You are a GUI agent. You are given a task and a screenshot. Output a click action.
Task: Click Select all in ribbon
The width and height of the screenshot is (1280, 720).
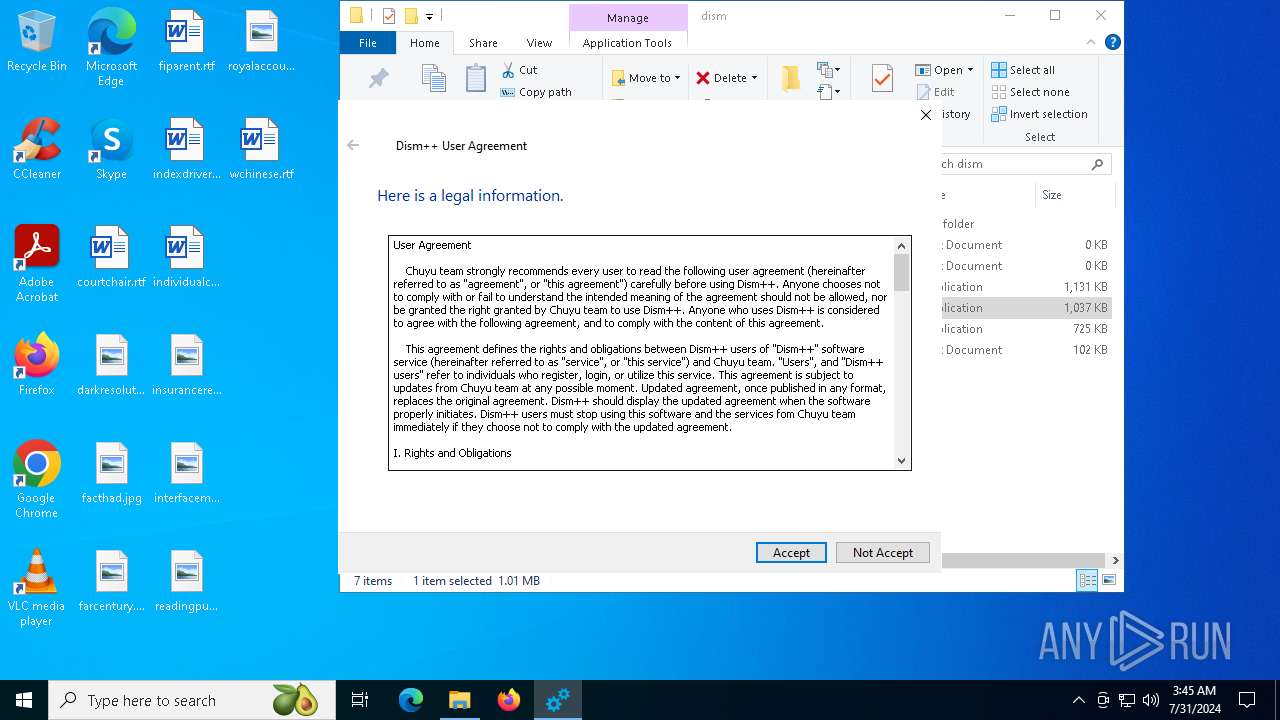point(1023,70)
